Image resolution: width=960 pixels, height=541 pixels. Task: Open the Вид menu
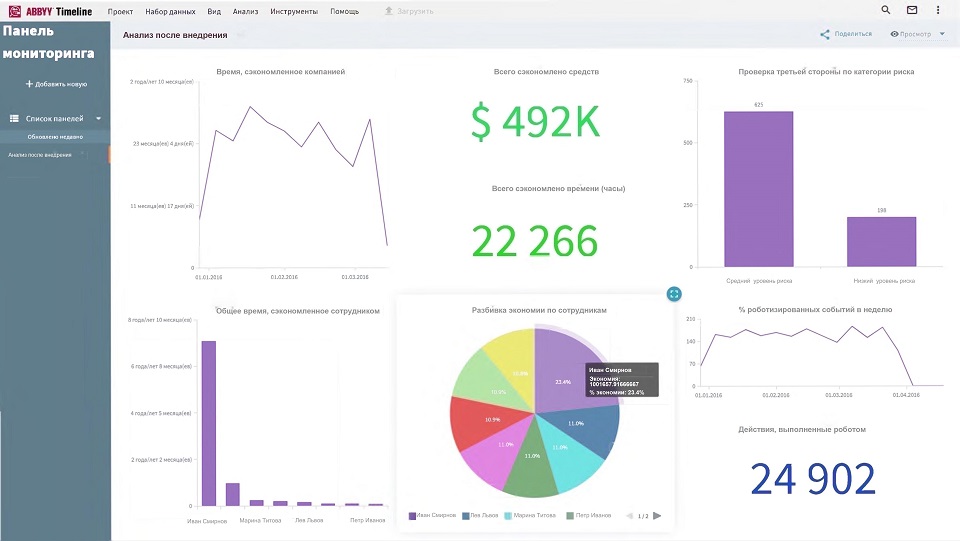[x=214, y=12]
